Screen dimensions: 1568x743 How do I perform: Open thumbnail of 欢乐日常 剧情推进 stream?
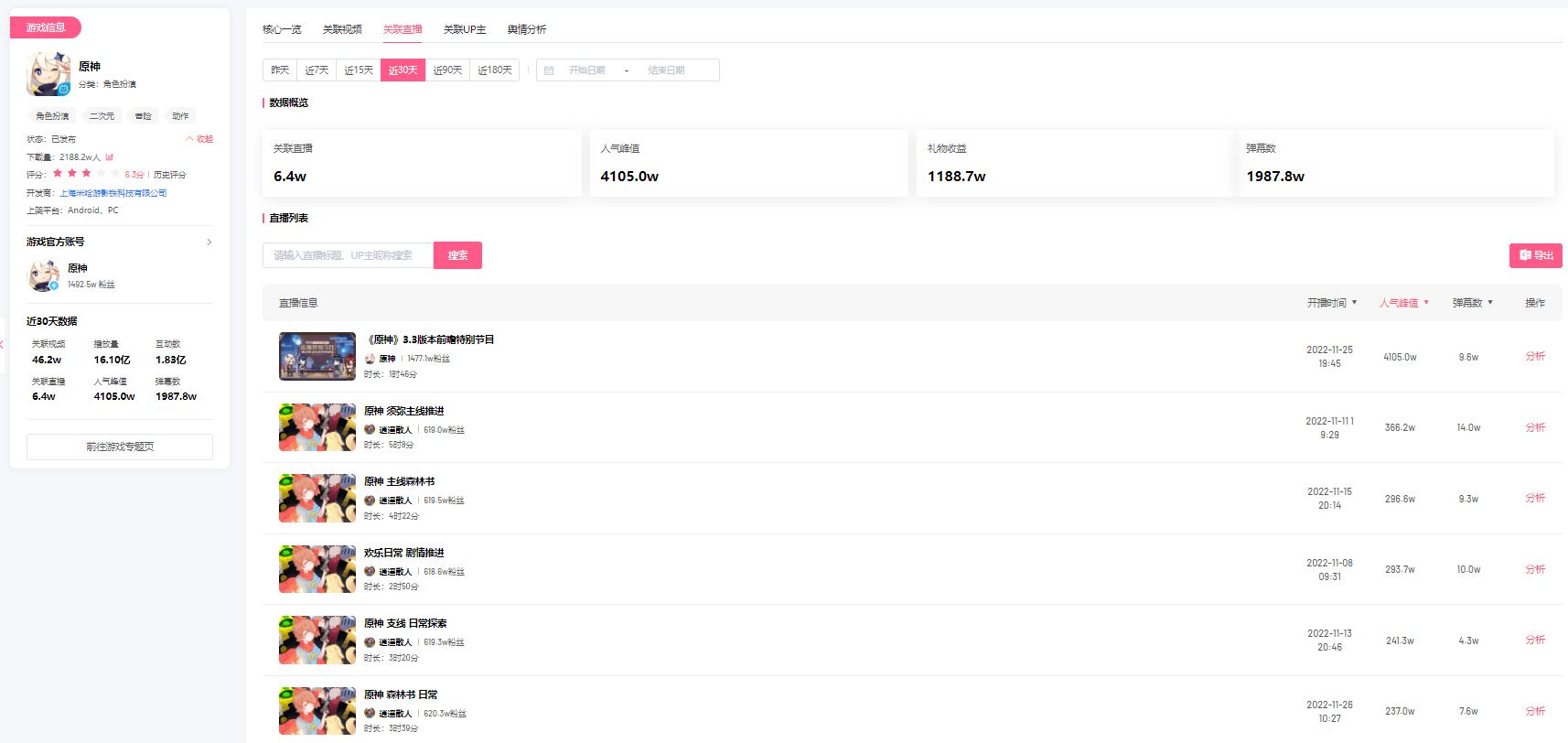pyautogui.click(x=317, y=569)
